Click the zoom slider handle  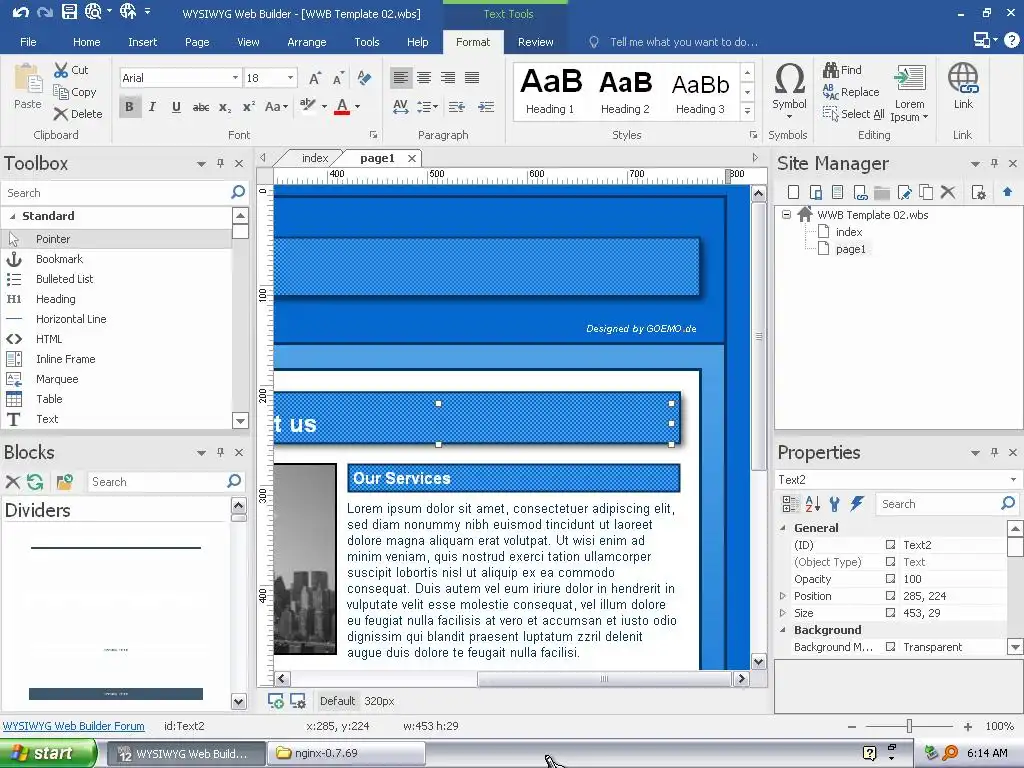coord(909,726)
